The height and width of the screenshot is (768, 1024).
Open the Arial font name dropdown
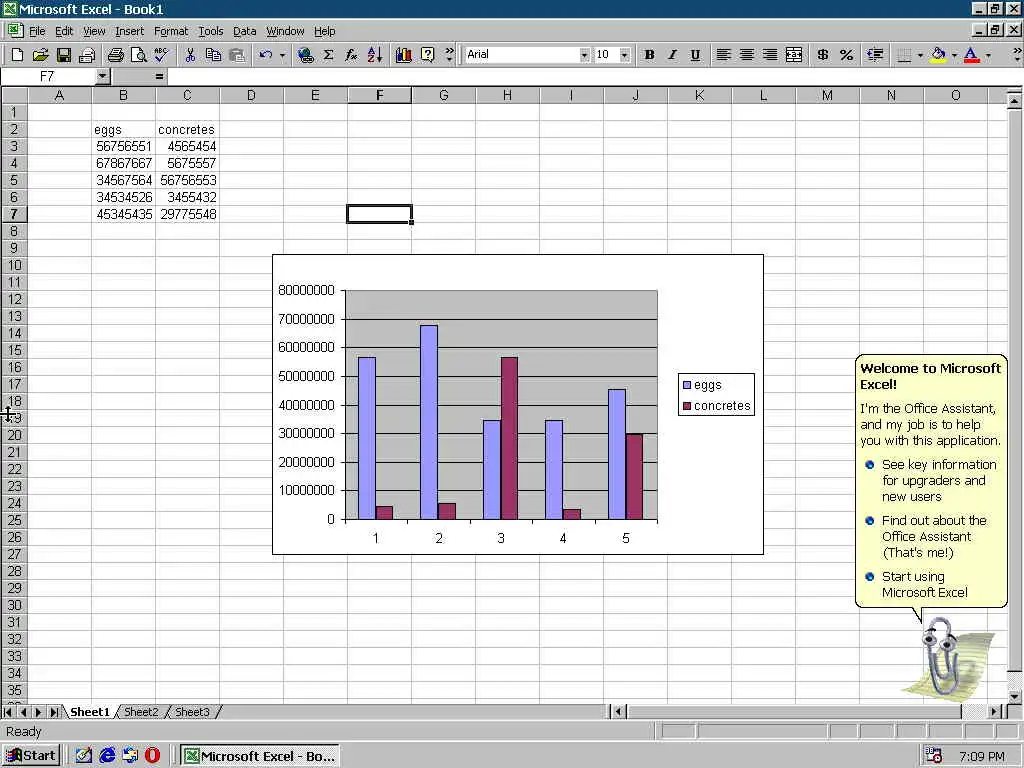[x=584, y=56]
